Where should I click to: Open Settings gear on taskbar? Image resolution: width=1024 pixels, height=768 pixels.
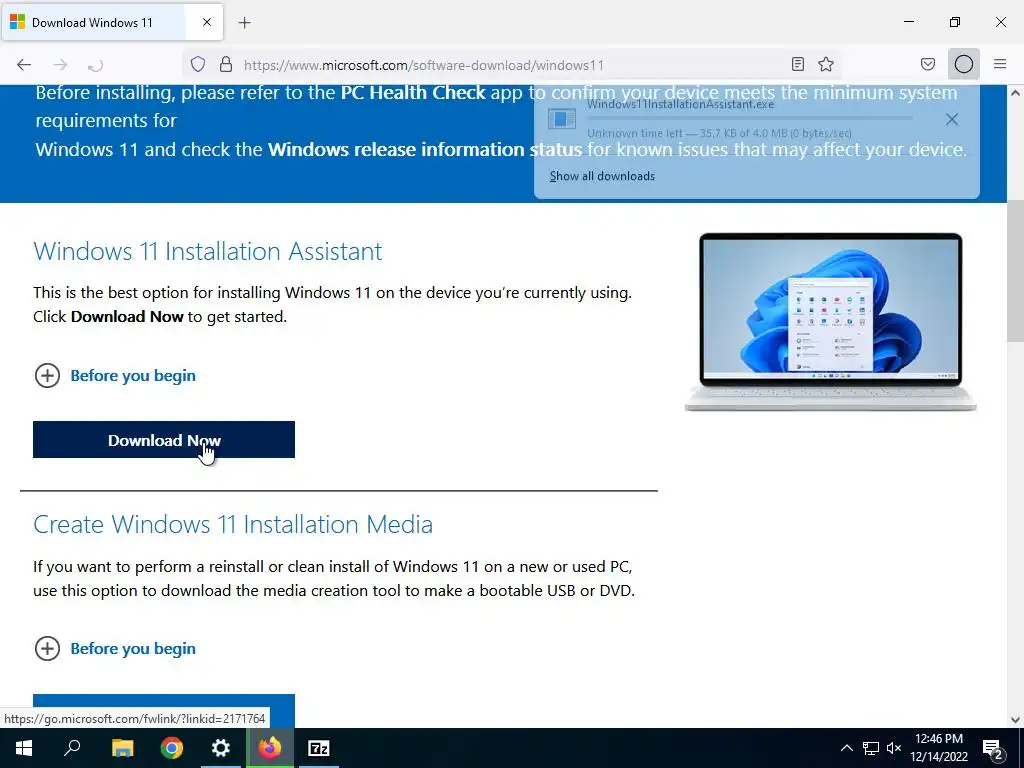tap(221, 748)
